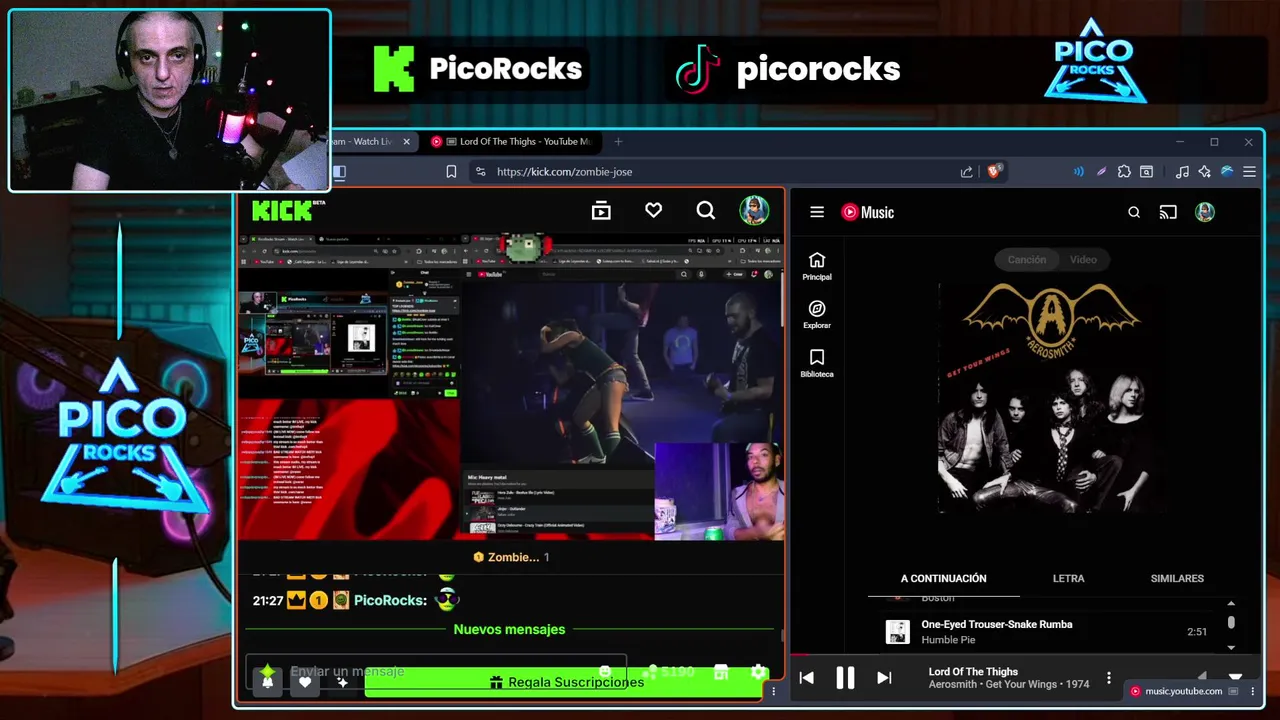
Task: Open Kick browse/clips icon in header
Action: (x=601, y=210)
